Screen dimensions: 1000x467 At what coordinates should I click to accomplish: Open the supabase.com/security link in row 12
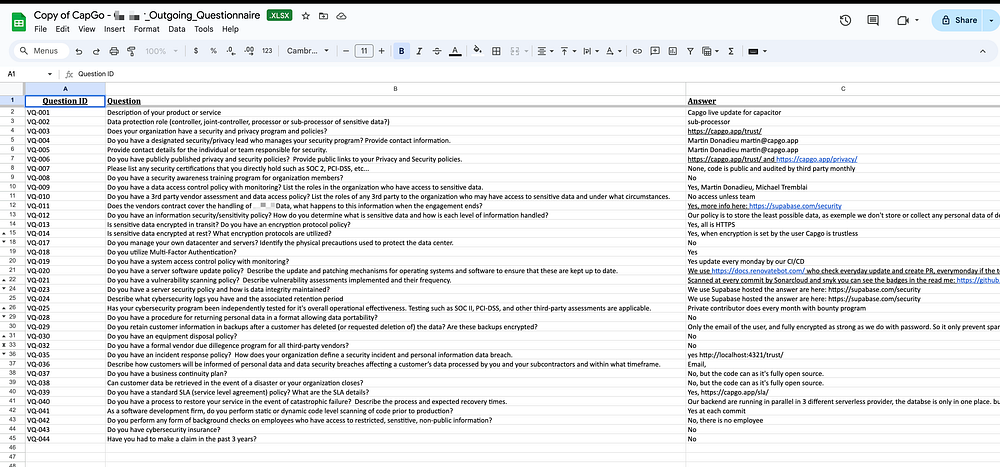[796, 206]
